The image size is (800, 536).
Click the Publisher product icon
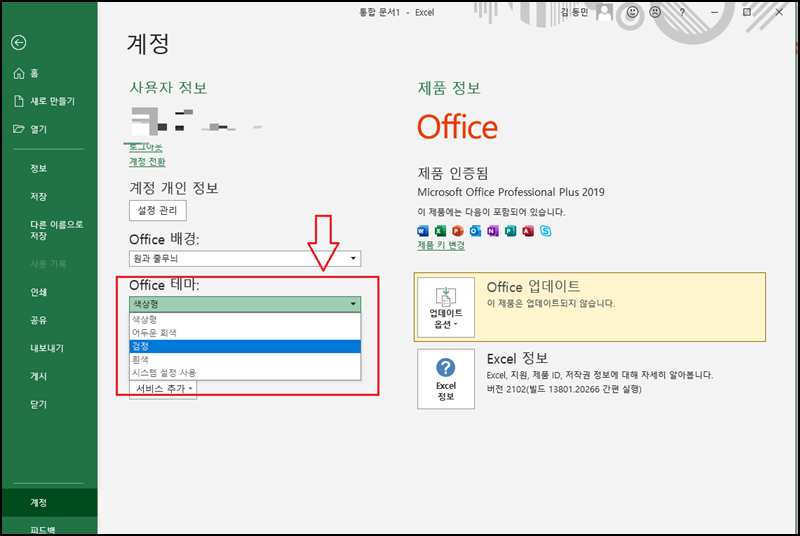pyautogui.click(x=510, y=231)
